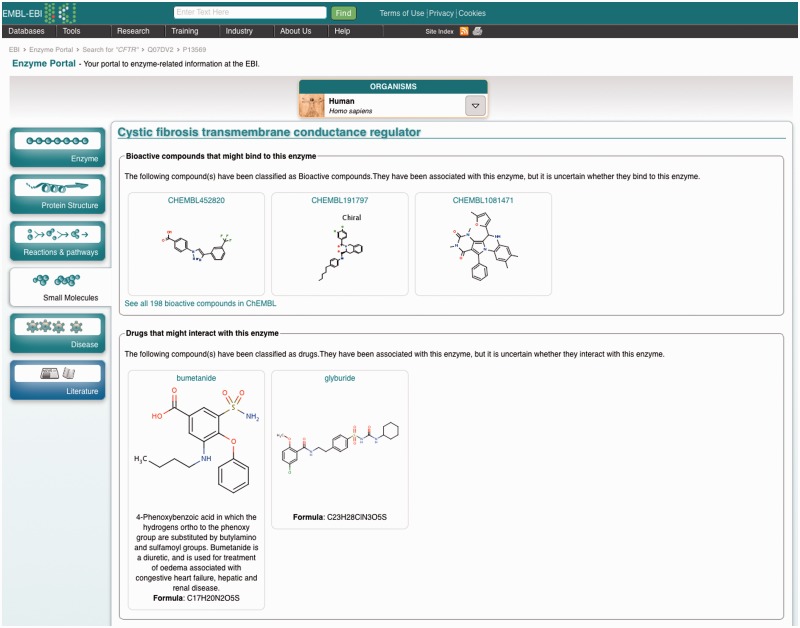Open the Training menu

coord(184,31)
